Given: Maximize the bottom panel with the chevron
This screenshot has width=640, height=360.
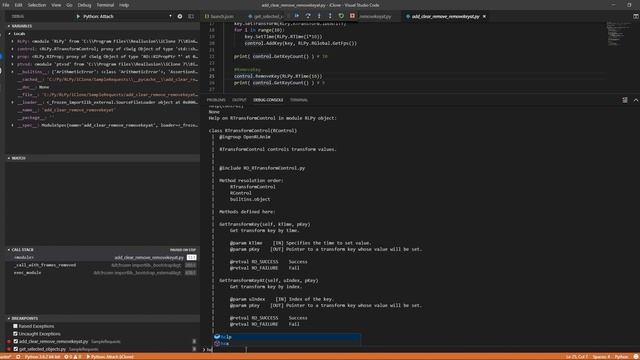Looking at the screenshot, I should coord(636,100).
